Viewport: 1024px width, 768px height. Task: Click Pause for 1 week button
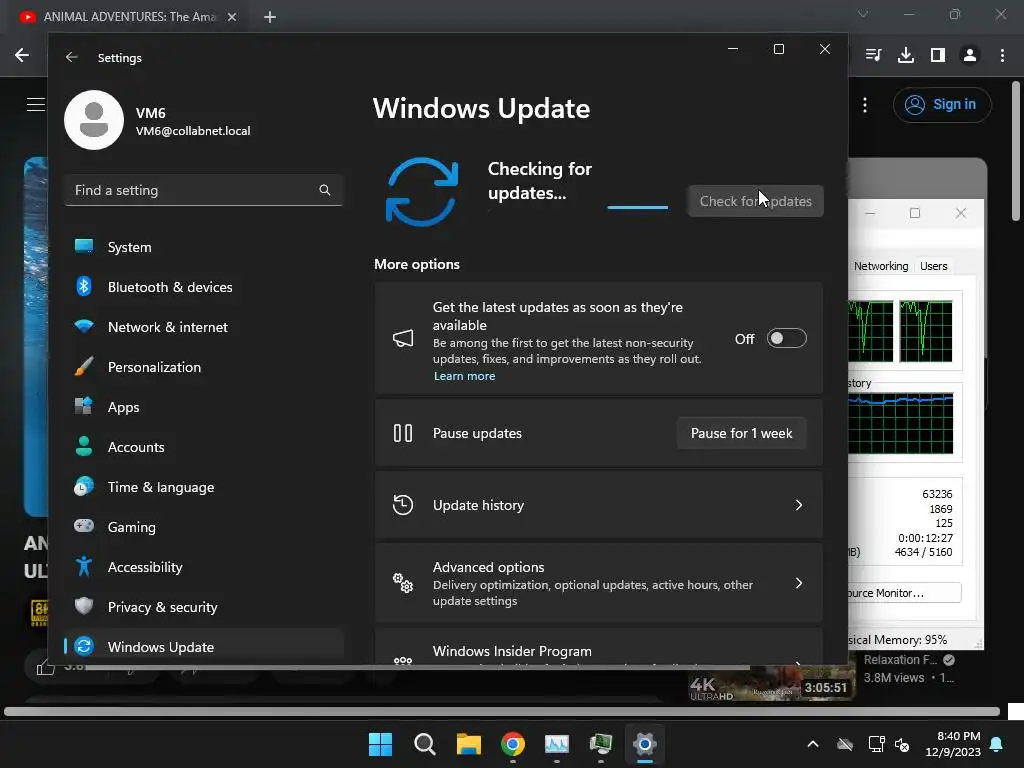(741, 433)
